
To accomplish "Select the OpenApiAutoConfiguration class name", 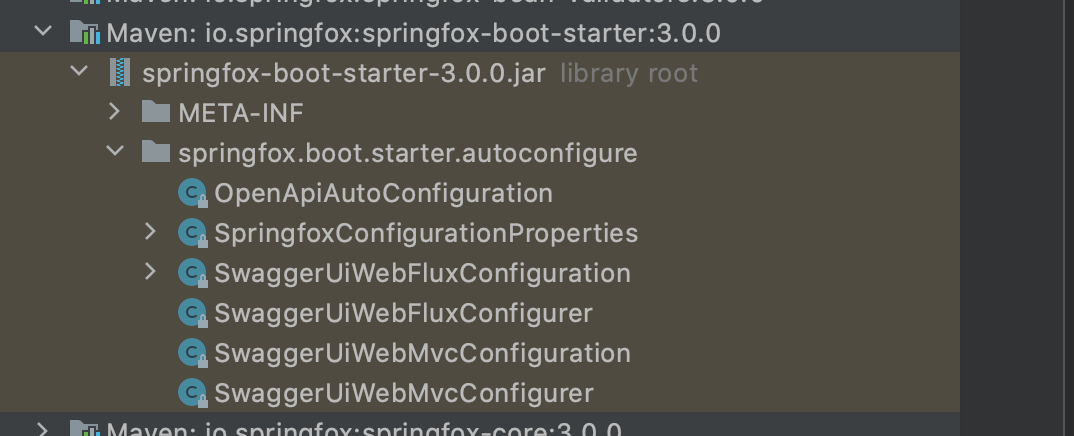I will 384,193.
